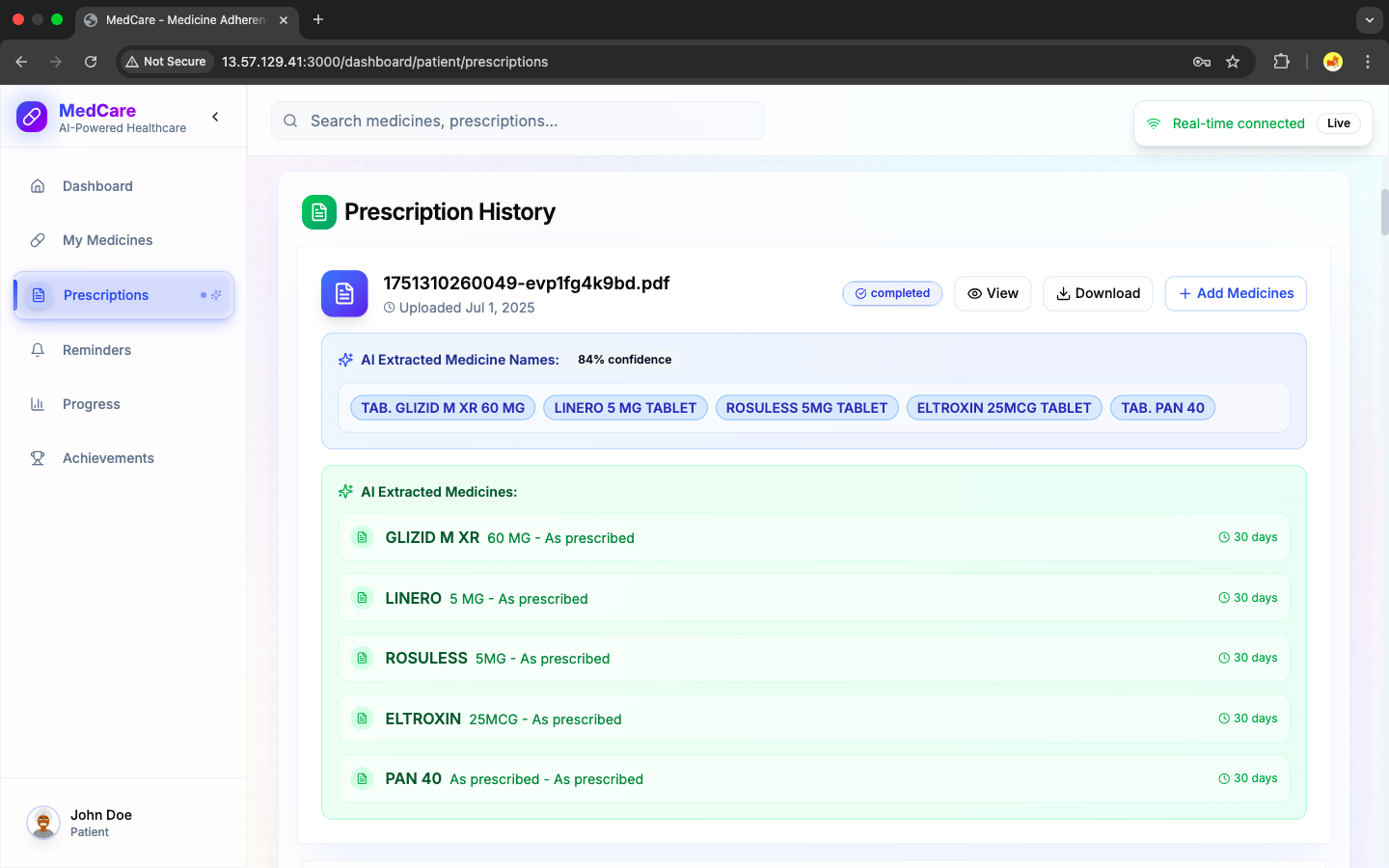Select the TAB. PAN 40 tag
Screen dimensions: 1389x868
pos(1162,408)
